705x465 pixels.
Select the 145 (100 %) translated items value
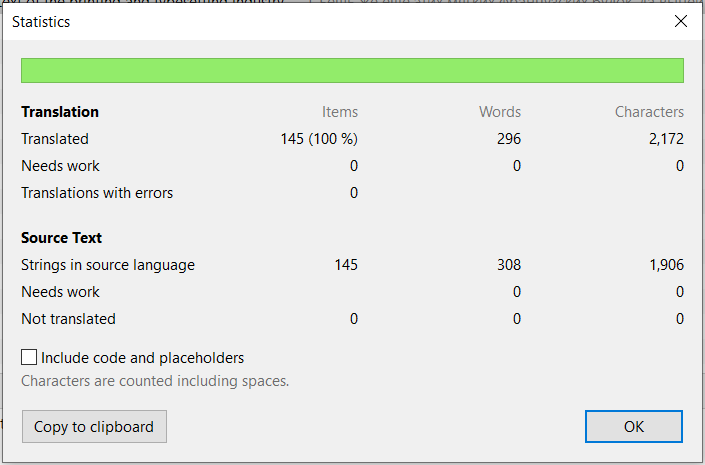tap(319, 139)
